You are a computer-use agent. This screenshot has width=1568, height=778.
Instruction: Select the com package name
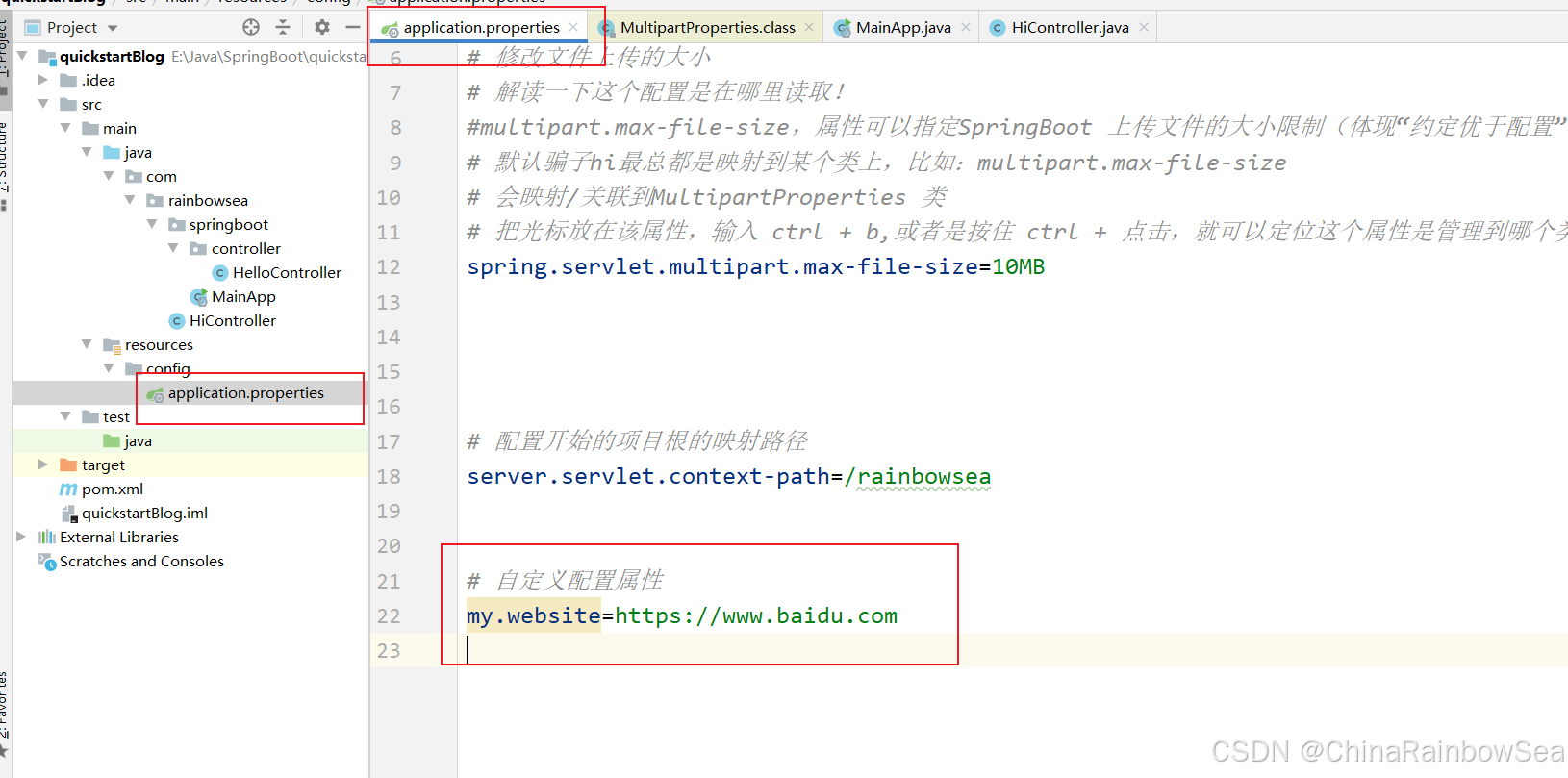(x=162, y=177)
